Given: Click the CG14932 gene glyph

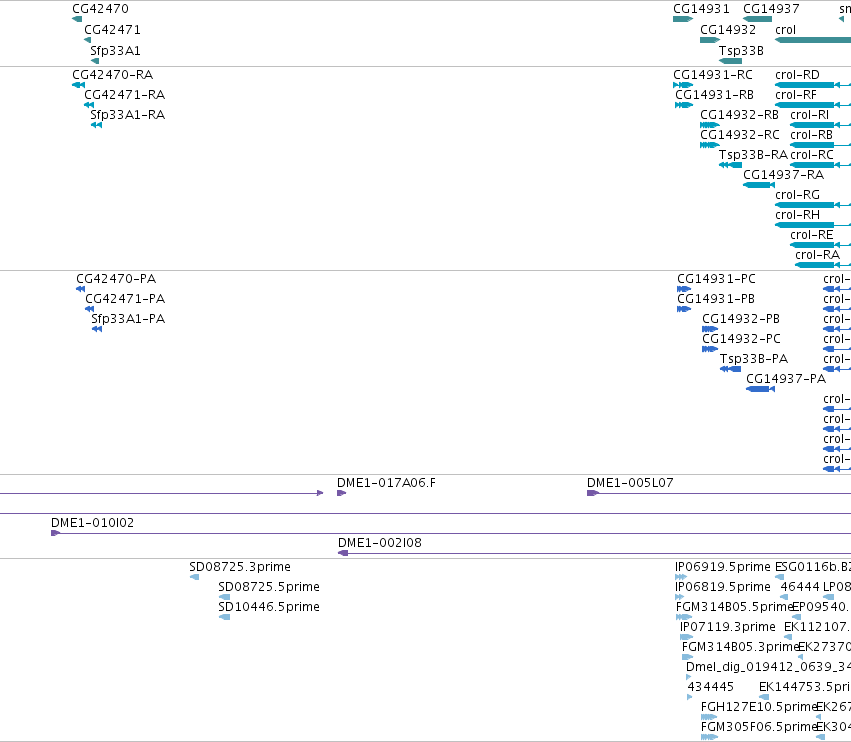Looking at the screenshot, I should pos(710,40).
